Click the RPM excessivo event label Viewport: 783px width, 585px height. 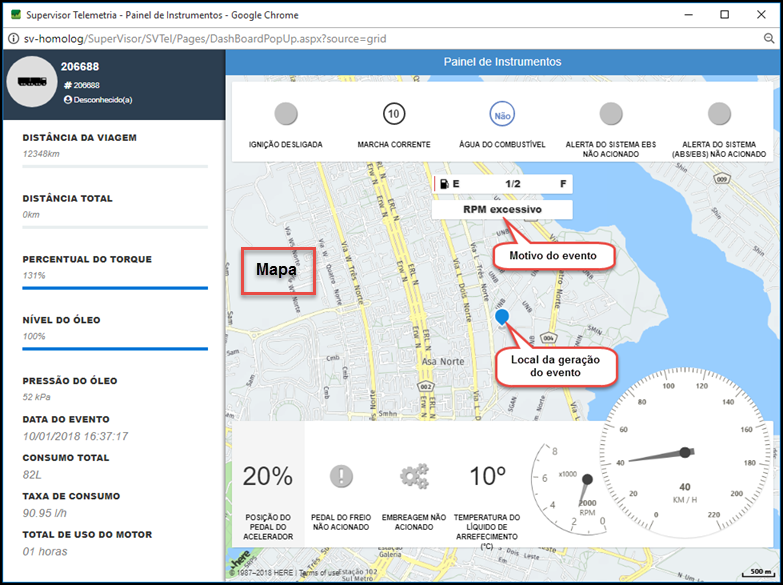(502, 209)
